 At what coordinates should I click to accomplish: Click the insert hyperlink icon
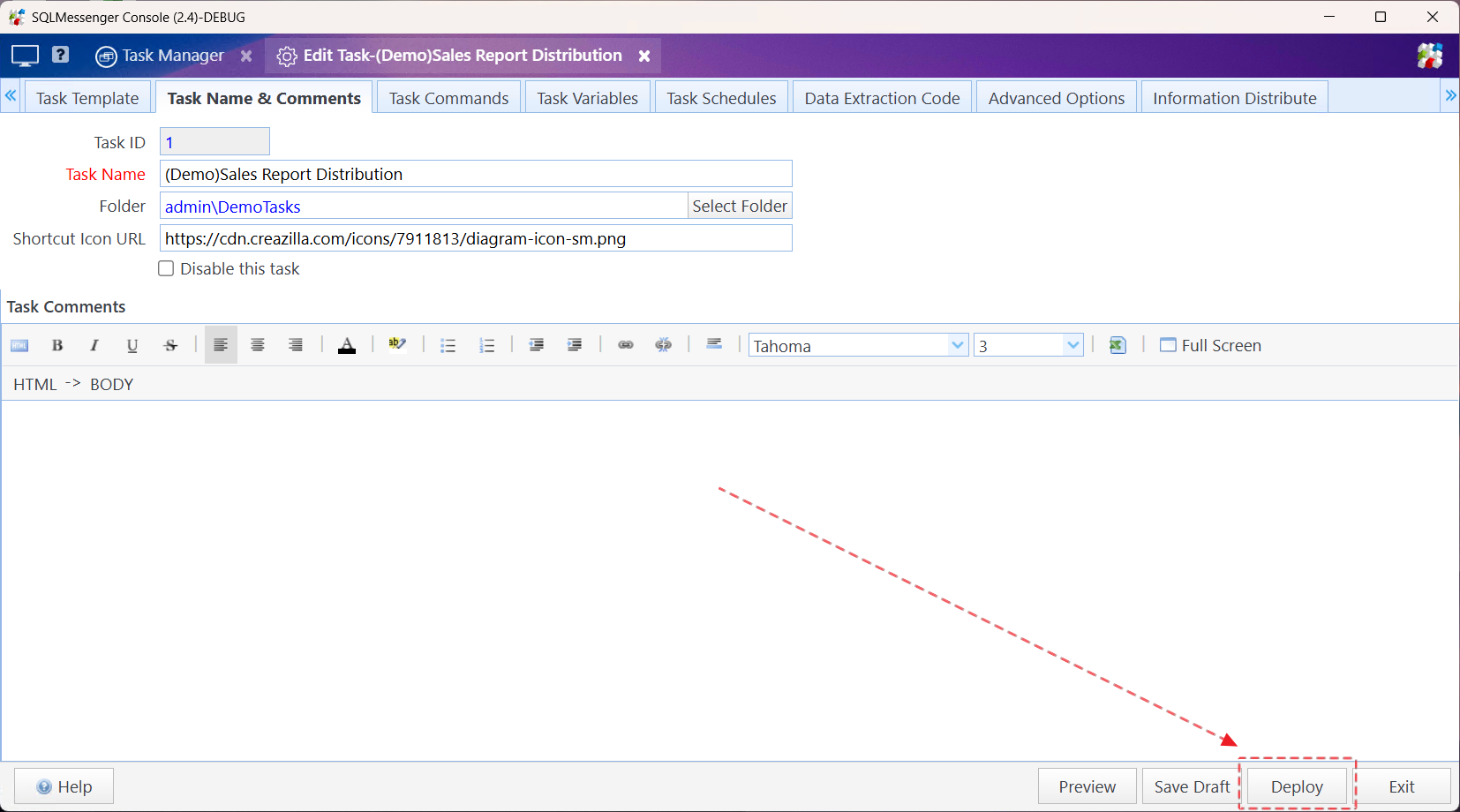pos(626,345)
